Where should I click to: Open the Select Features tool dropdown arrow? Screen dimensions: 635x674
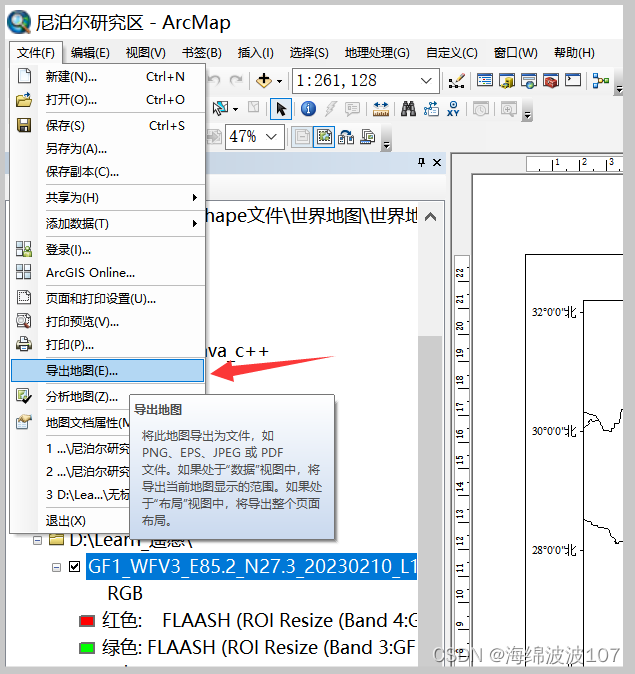point(235,109)
